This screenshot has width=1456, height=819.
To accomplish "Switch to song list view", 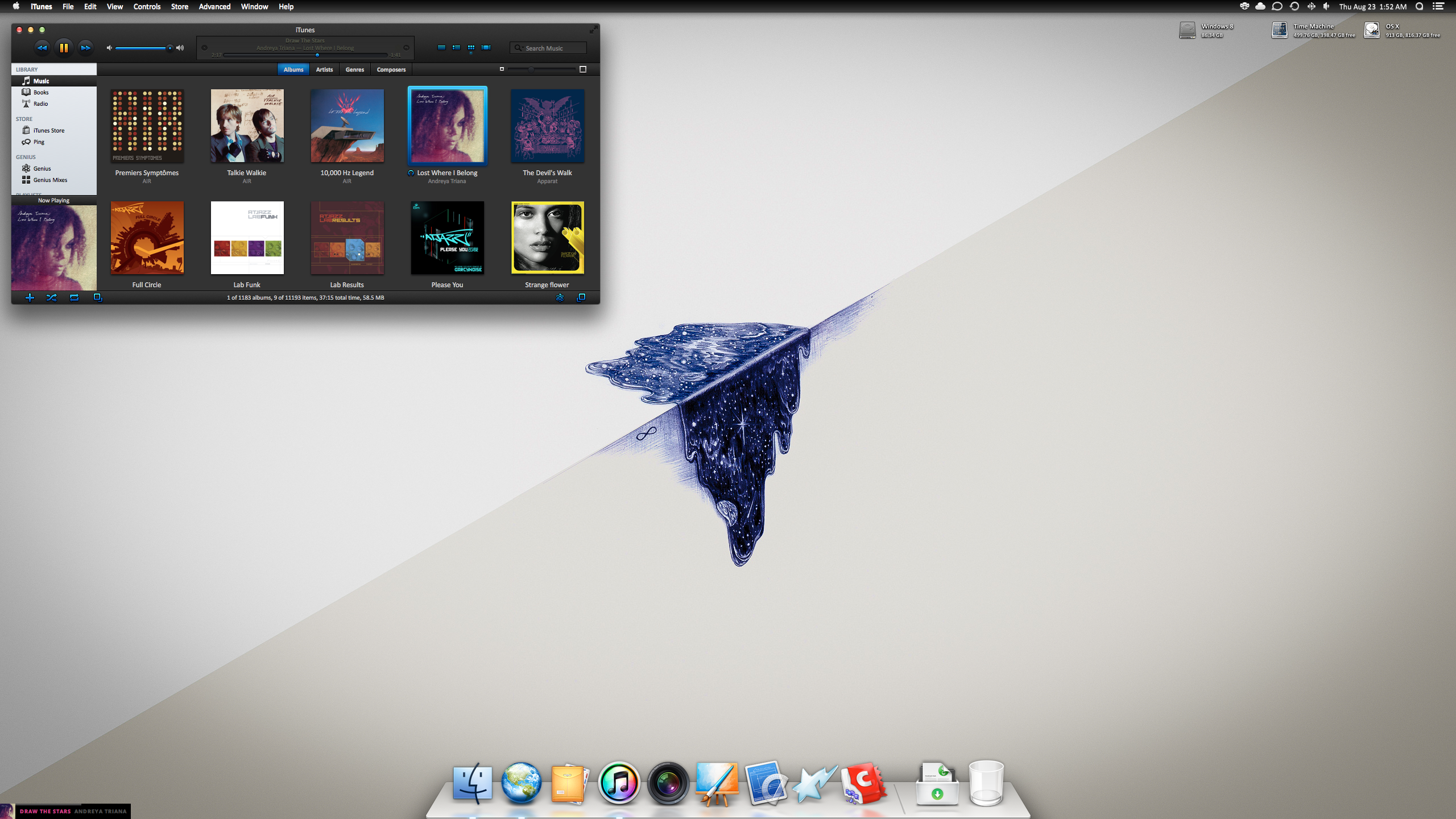I will [x=441, y=48].
